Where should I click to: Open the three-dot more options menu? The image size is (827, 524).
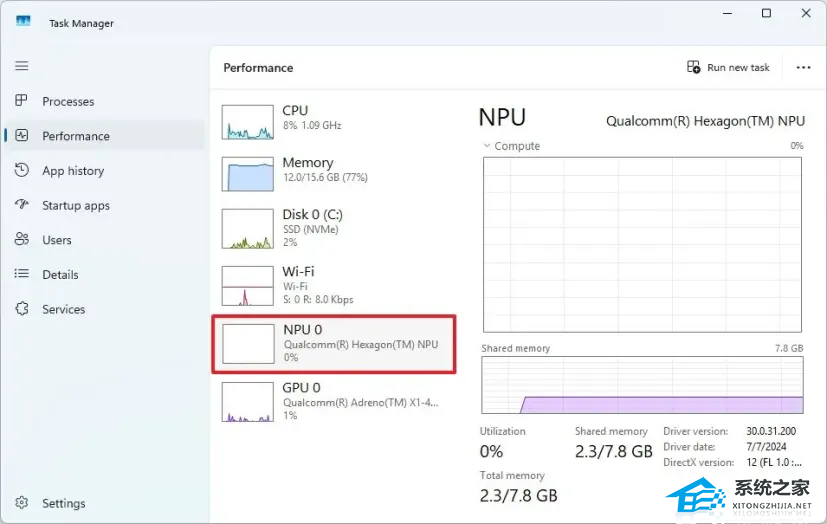point(803,67)
